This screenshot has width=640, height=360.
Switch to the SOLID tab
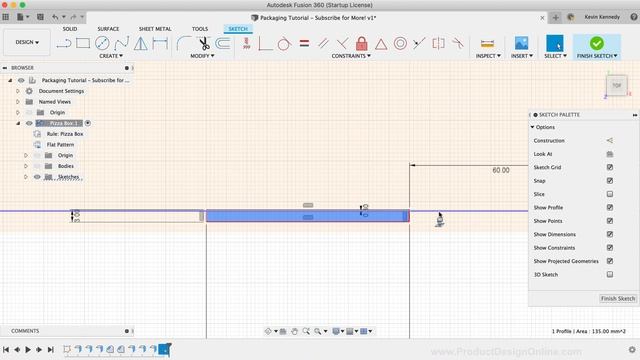tap(70, 29)
